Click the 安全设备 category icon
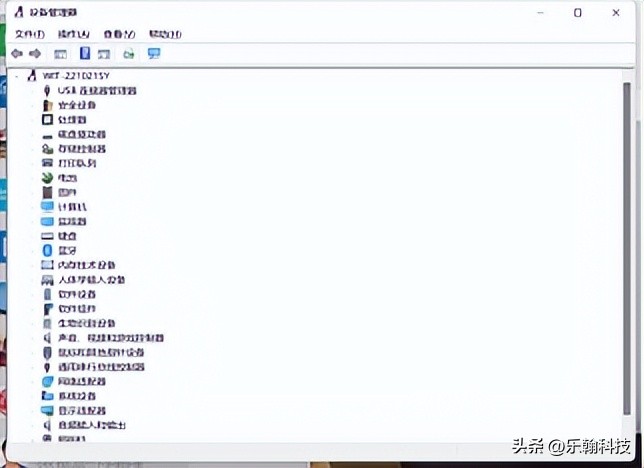The height and width of the screenshot is (468, 644). [48, 105]
